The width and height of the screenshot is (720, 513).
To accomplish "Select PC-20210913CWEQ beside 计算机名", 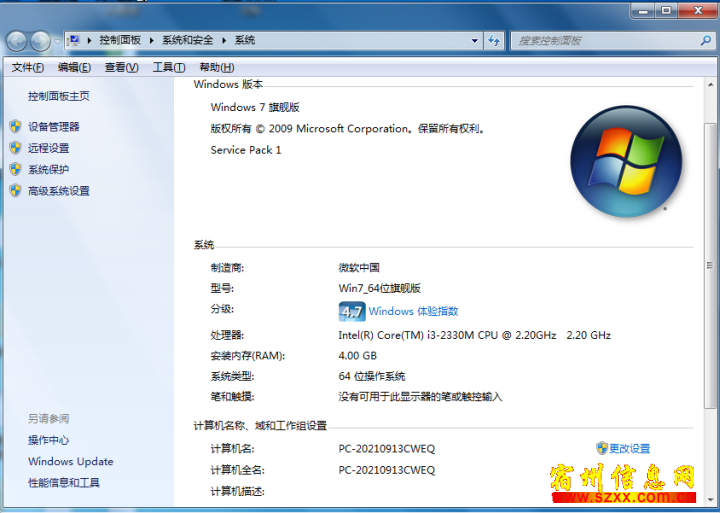I will point(387,449).
